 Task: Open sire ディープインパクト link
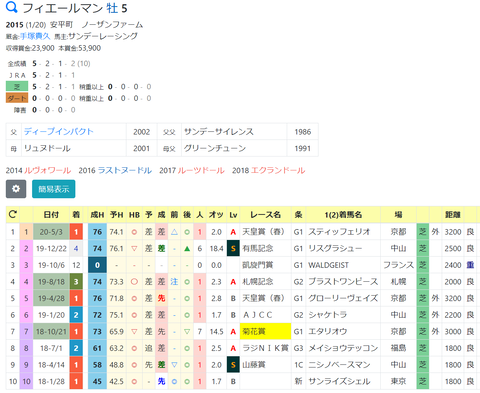[x=58, y=132]
